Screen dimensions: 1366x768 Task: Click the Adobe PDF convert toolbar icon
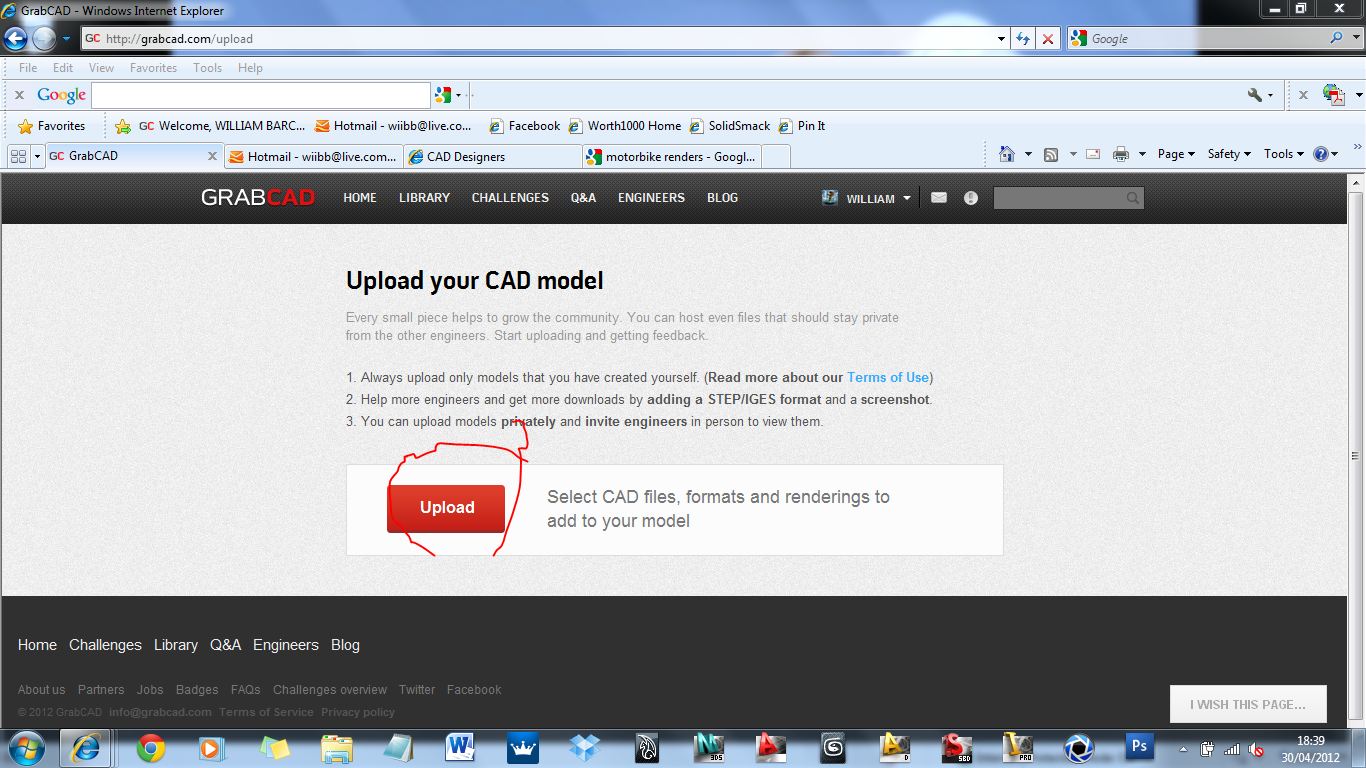1333,95
